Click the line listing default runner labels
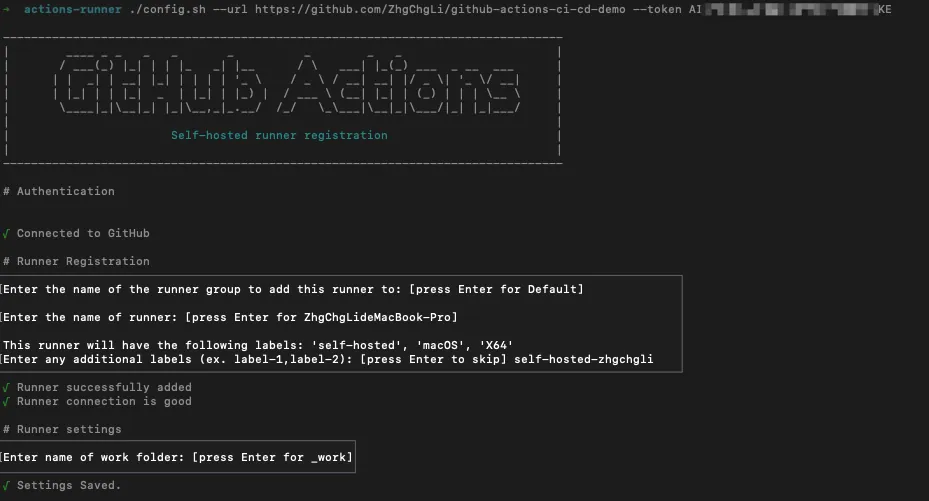Viewport: 929px width, 501px height. coord(259,345)
